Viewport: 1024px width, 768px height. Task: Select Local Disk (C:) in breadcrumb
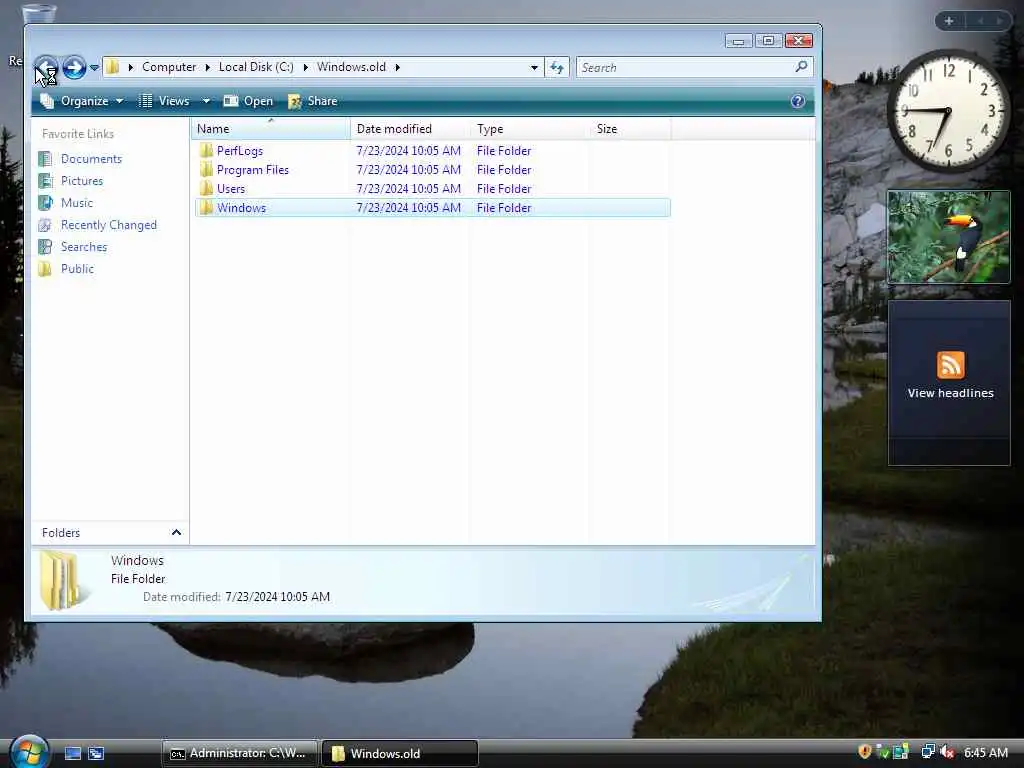256,67
